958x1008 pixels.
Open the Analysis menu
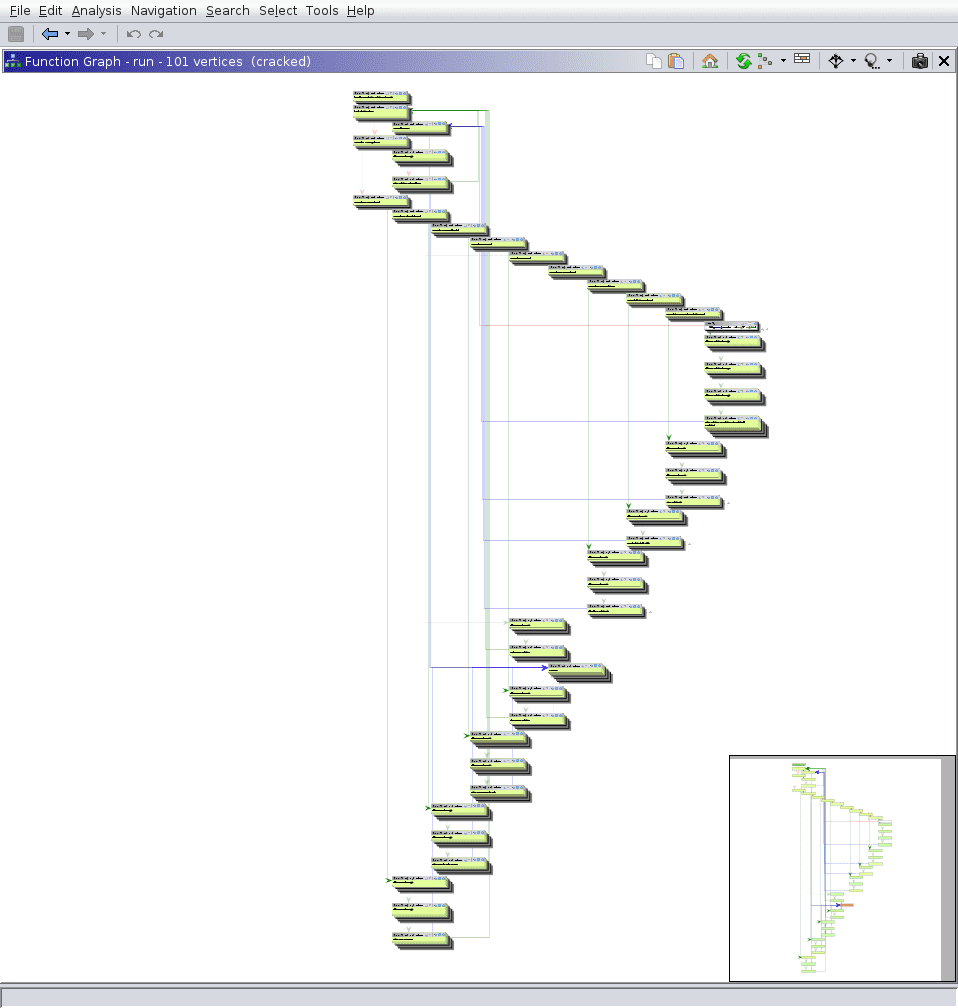pos(96,11)
